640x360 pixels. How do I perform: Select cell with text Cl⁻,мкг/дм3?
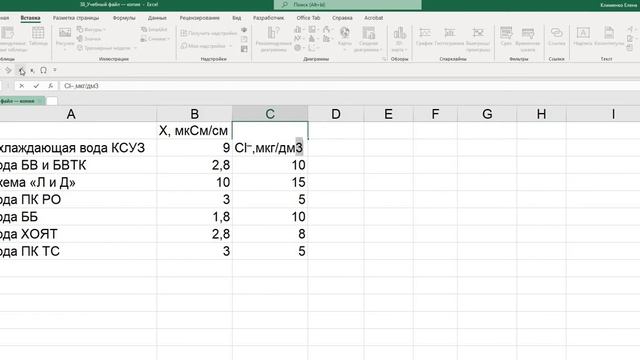coord(270,148)
